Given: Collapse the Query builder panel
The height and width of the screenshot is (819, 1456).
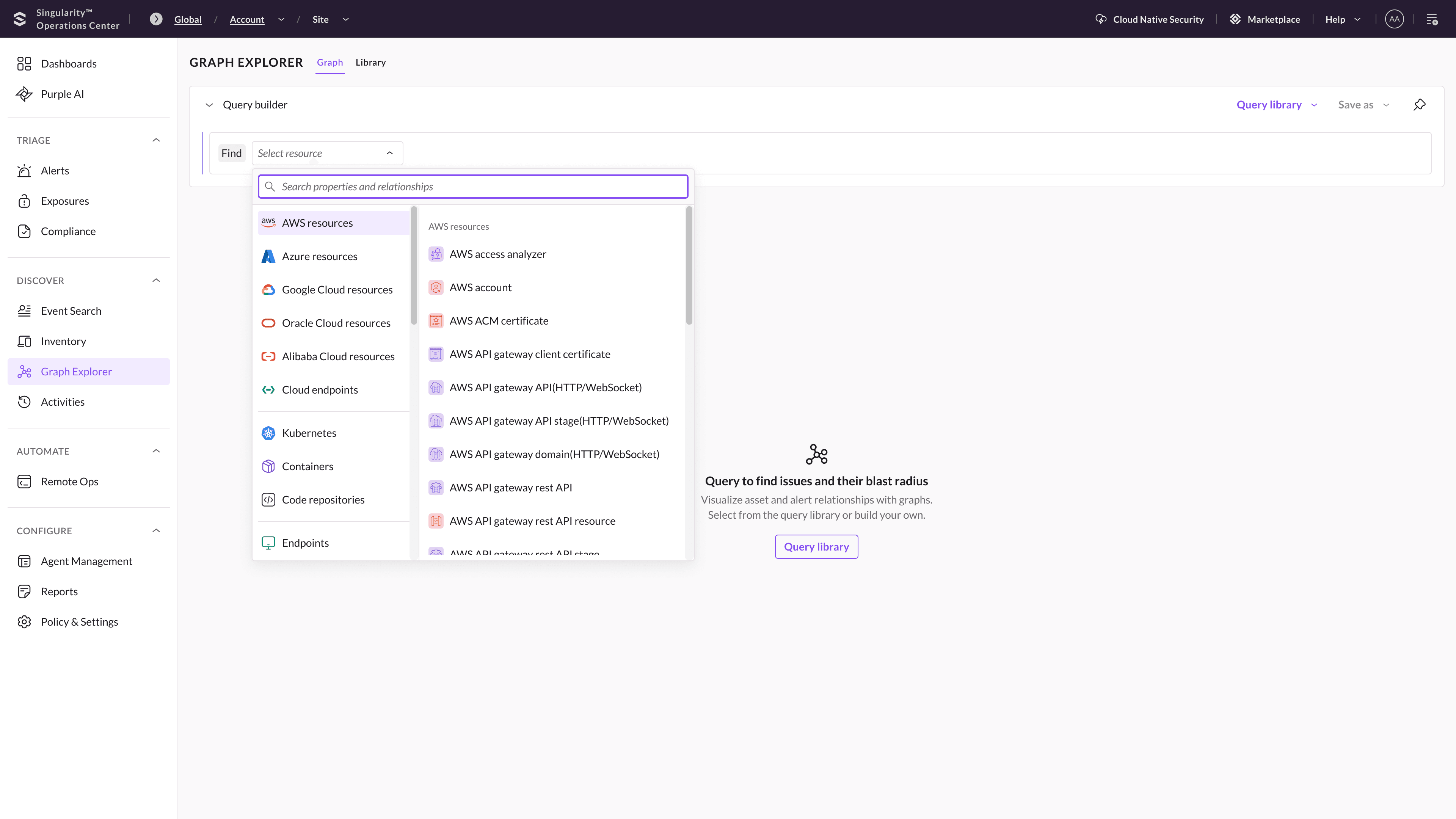Looking at the screenshot, I should pos(209,105).
